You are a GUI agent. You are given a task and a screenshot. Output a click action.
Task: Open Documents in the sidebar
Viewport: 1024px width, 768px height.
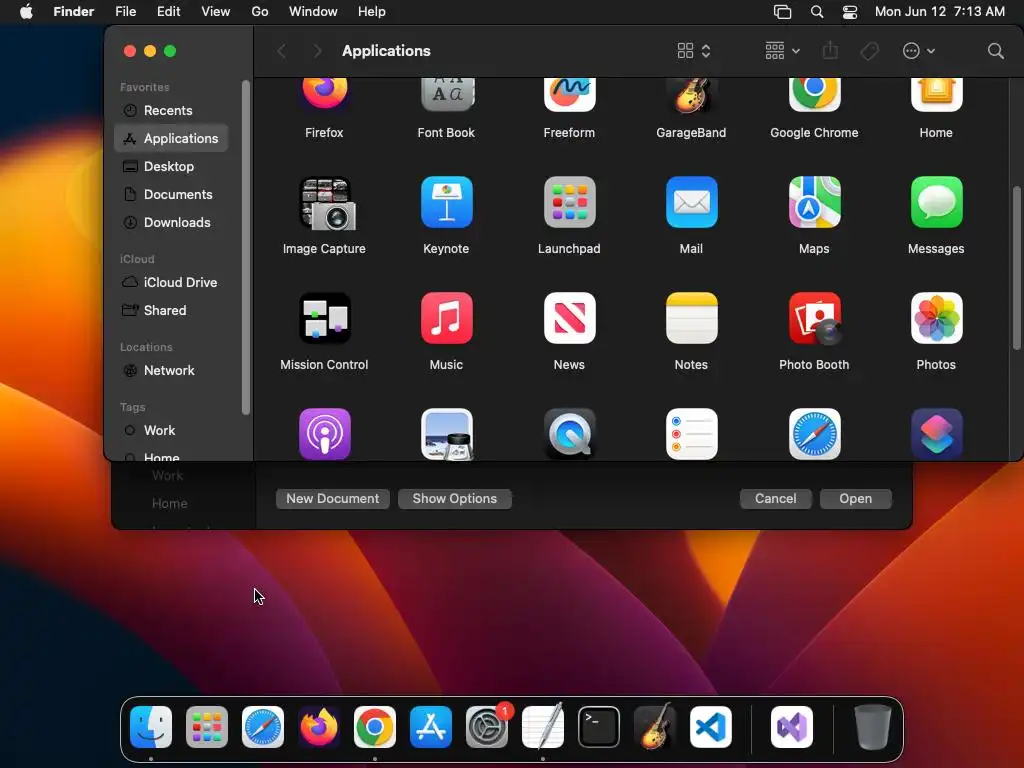171,195
